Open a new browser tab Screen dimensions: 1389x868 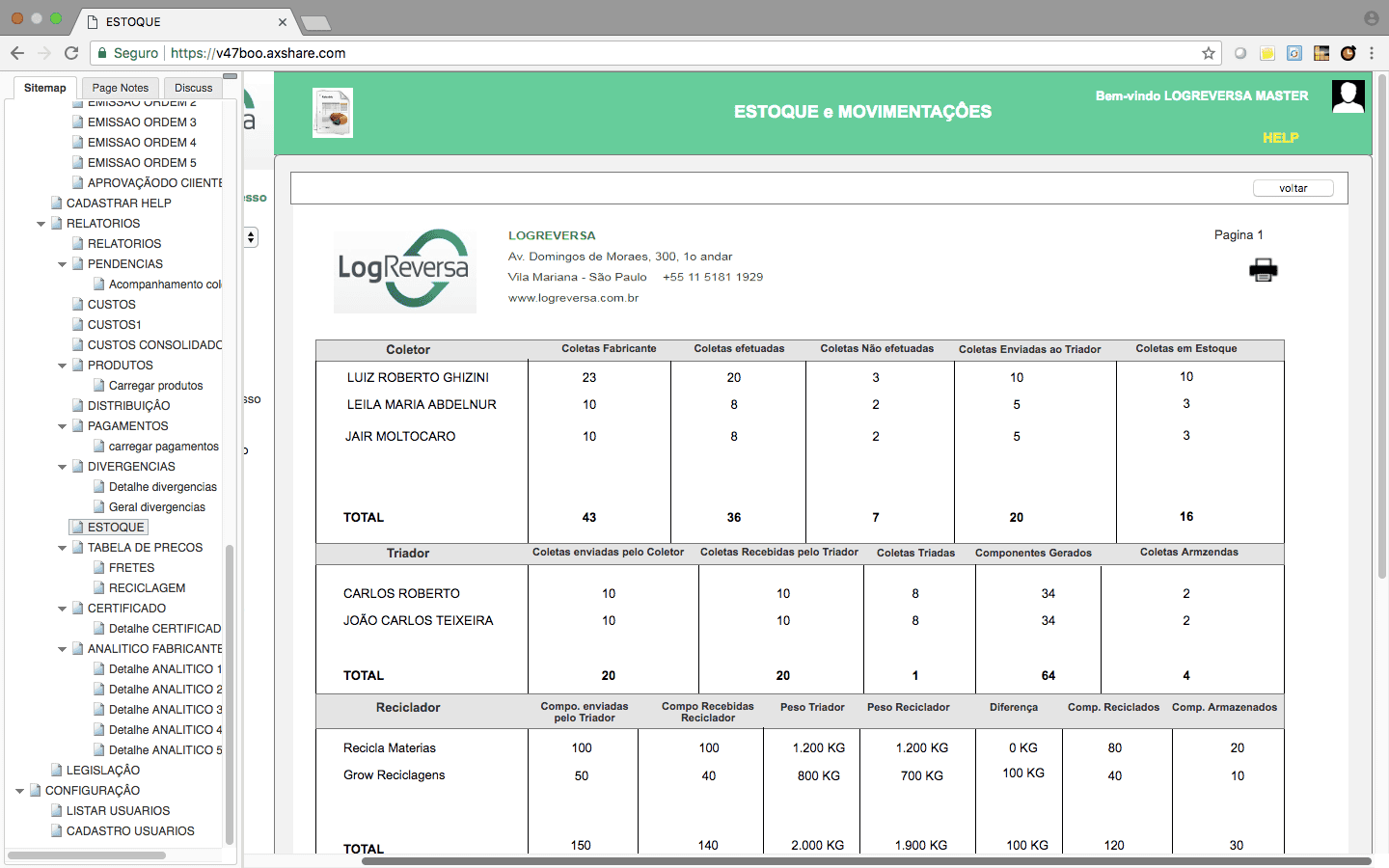tap(315, 22)
